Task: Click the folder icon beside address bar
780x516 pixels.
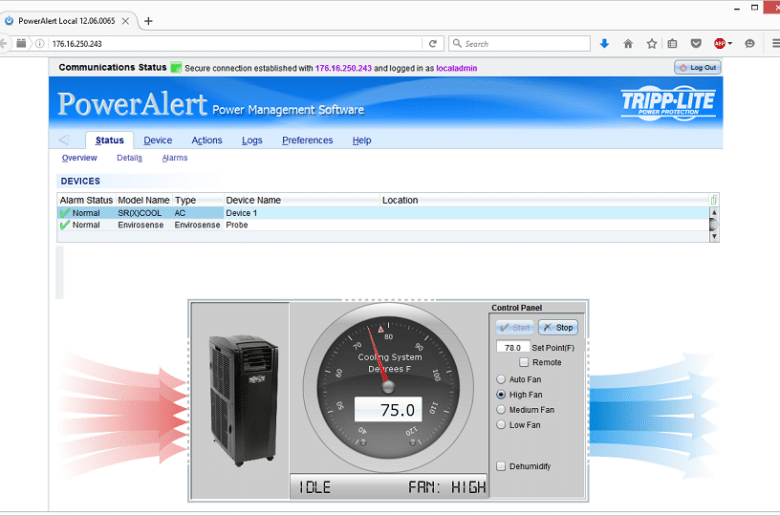Action: pos(21,43)
